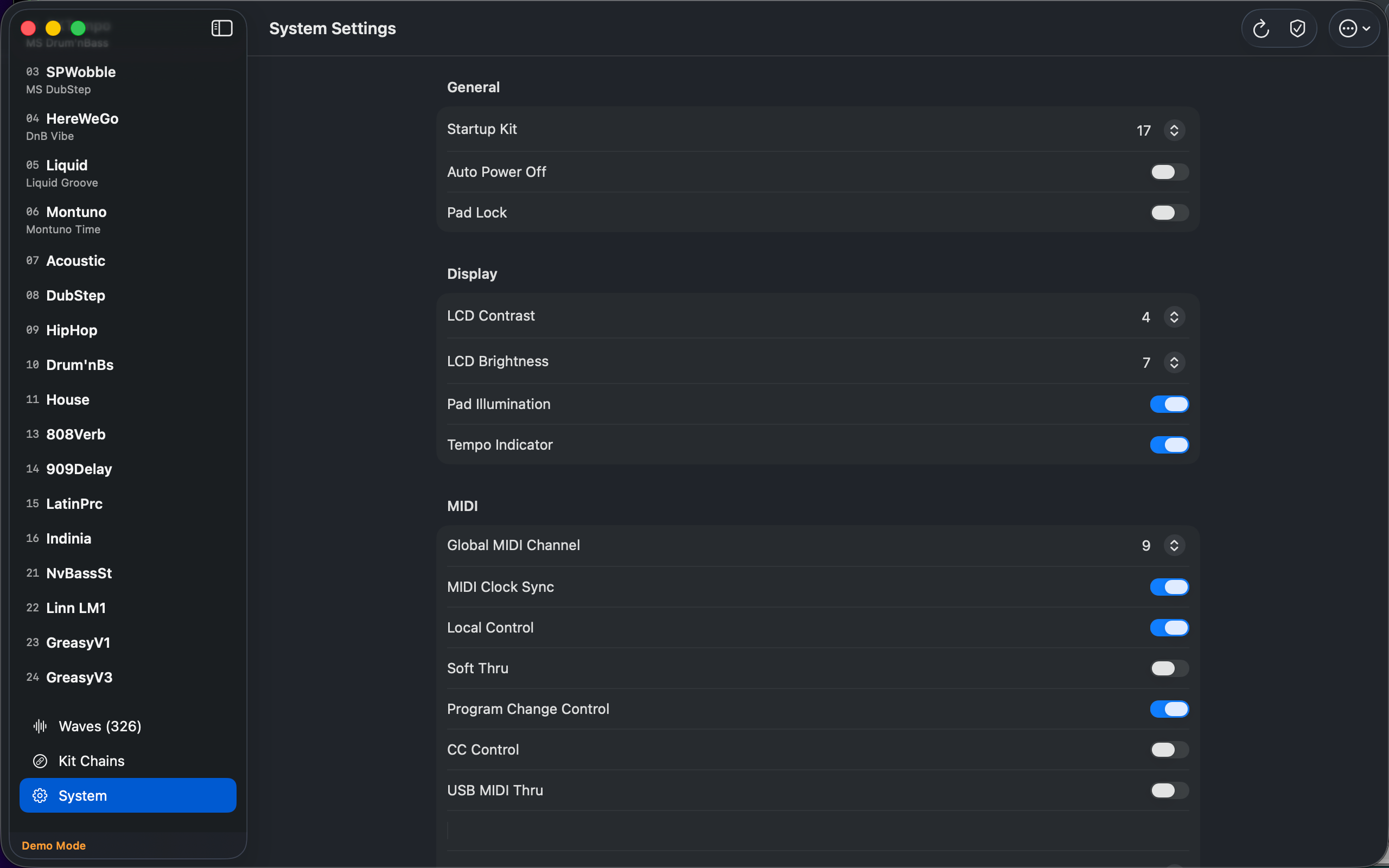
Task: Click the shield checkmark icon
Action: point(1297,28)
